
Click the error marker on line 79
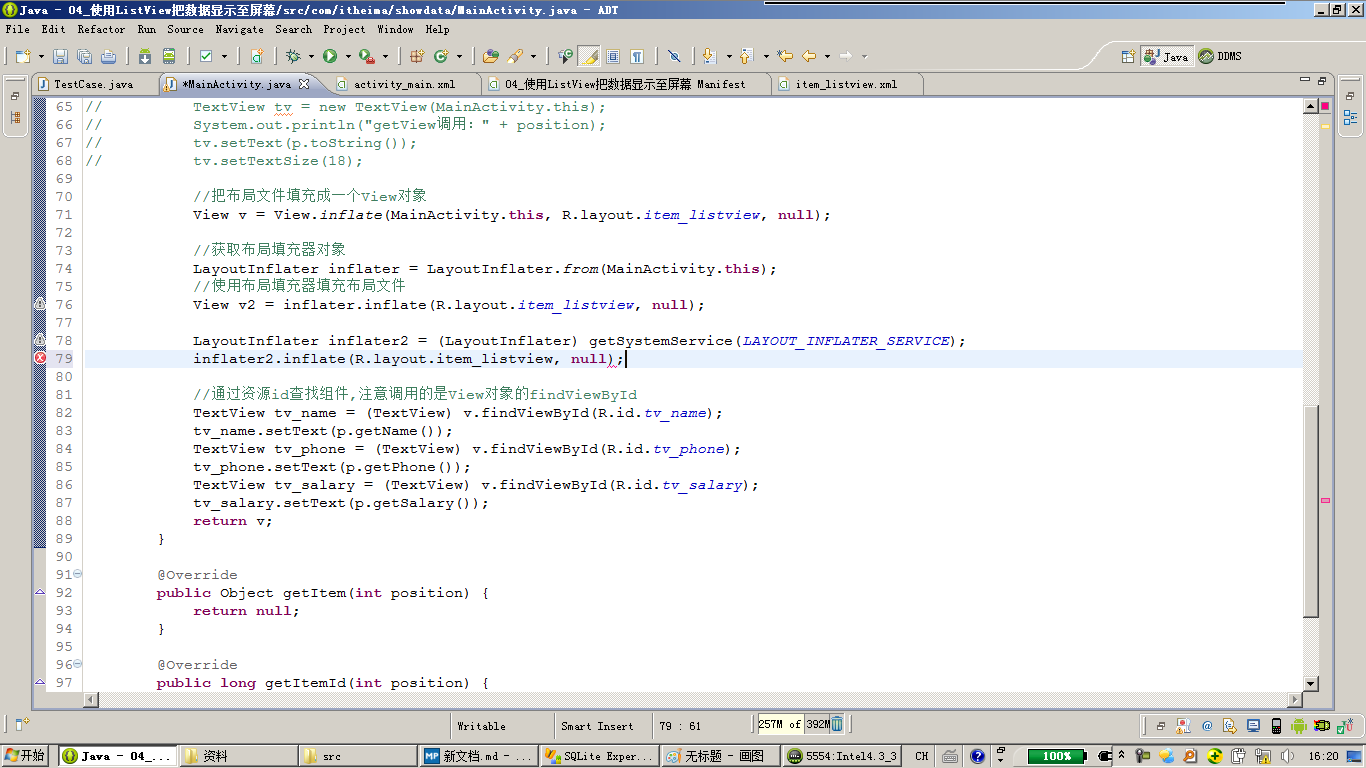40,358
